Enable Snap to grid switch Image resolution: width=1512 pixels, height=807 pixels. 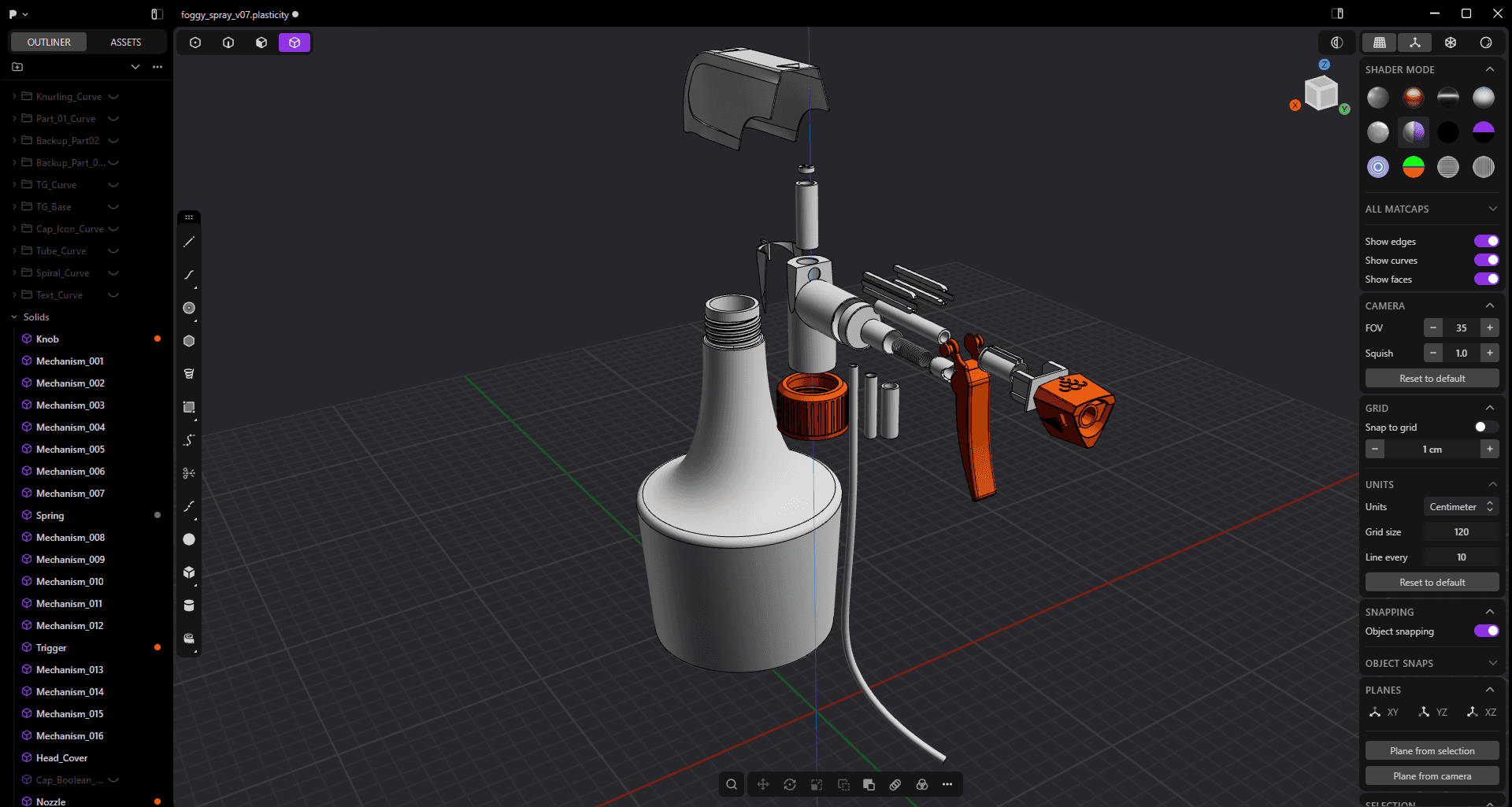(x=1486, y=427)
